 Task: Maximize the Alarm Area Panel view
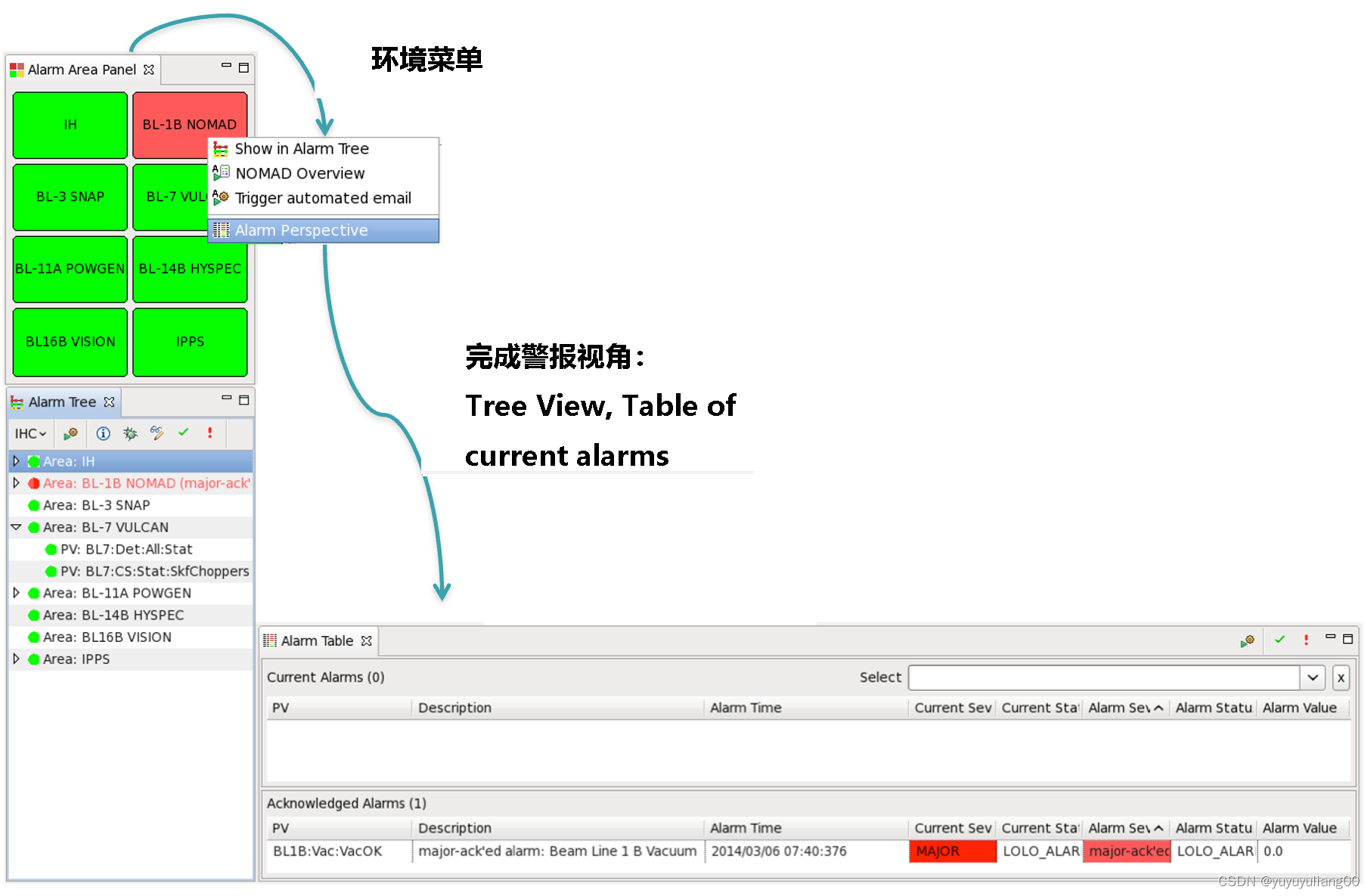coord(243,67)
